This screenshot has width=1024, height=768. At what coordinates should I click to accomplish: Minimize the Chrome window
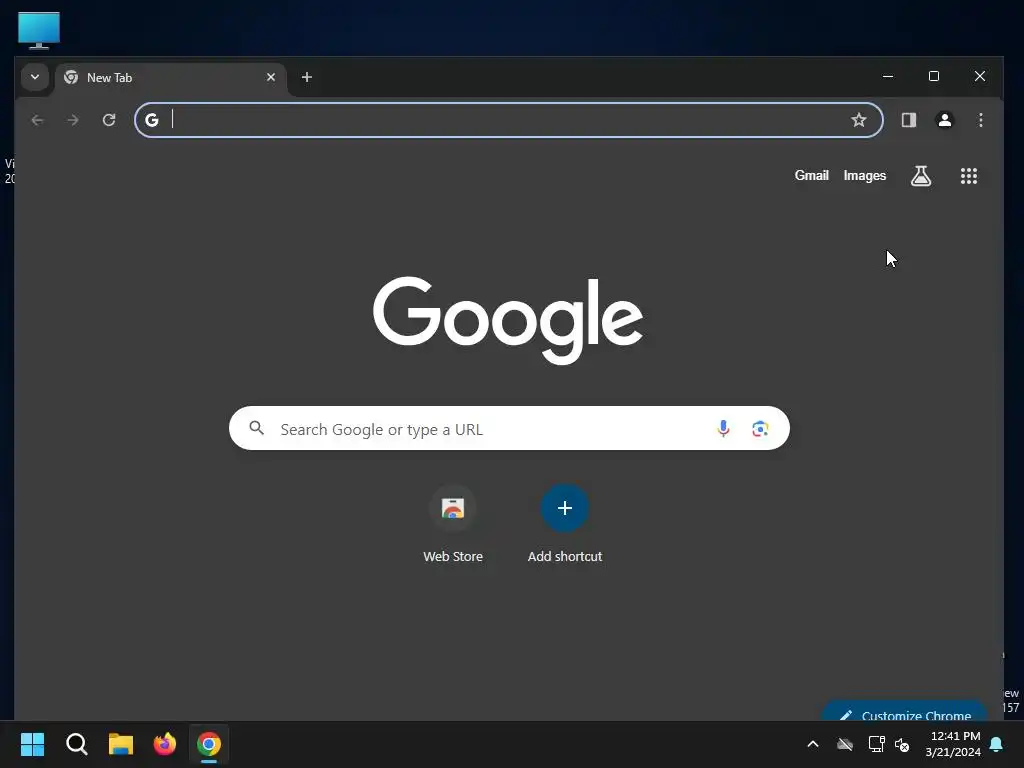[x=888, y=76]
